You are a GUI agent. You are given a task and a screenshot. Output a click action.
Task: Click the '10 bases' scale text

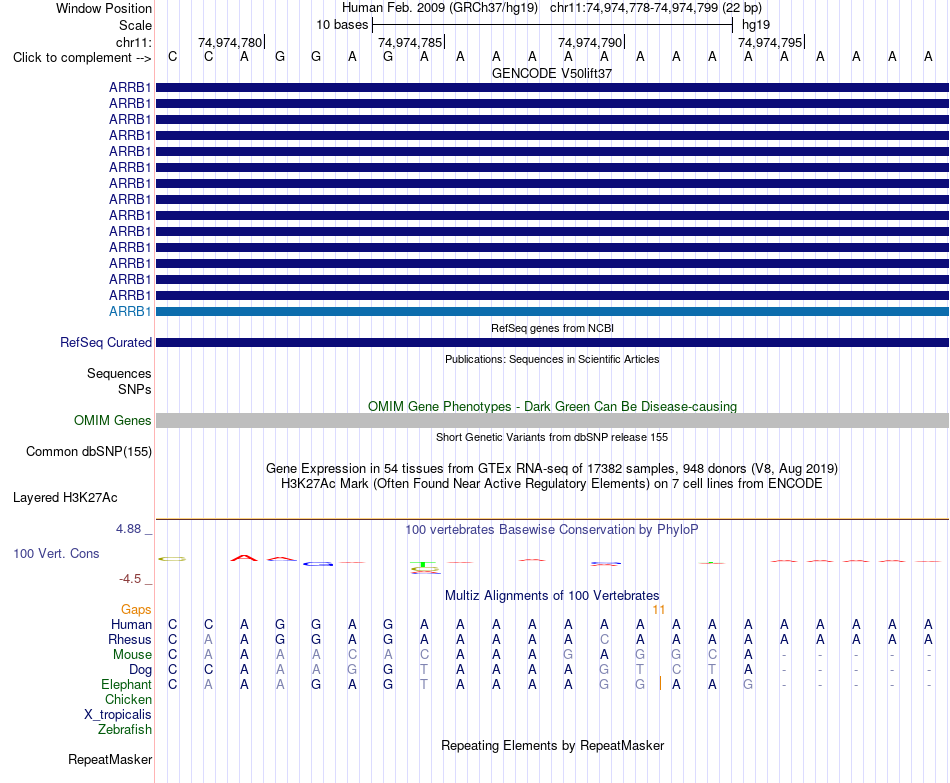pos(342,25)
